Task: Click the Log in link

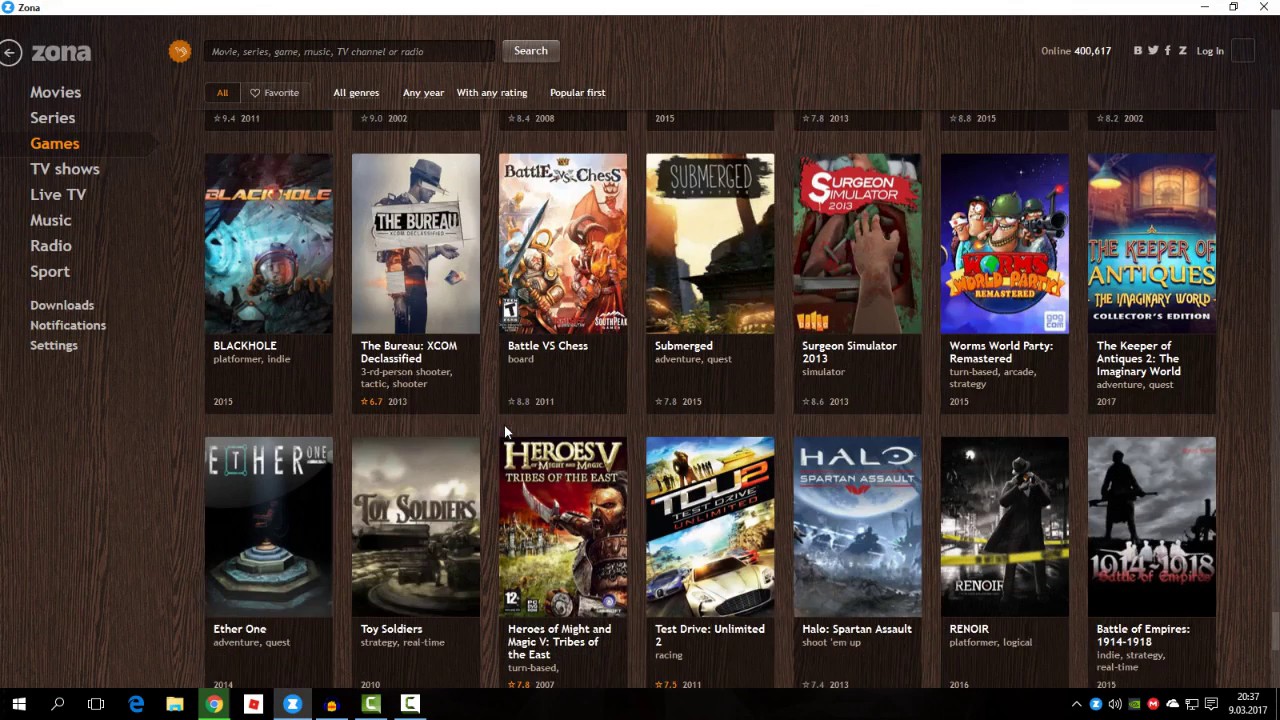Action: pyautogui.click(x=1210, y=51)
